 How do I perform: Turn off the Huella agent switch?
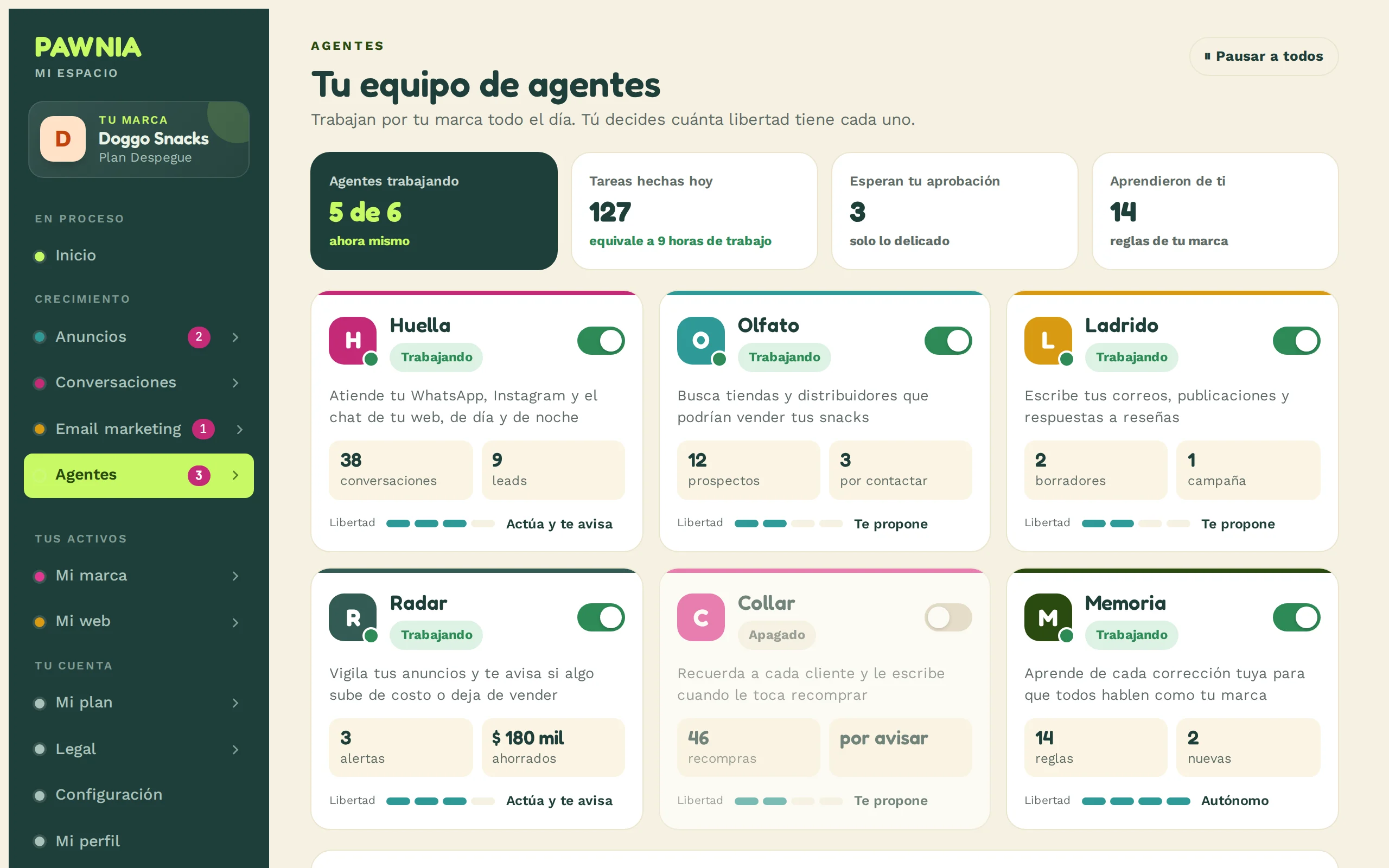[601, 341]
